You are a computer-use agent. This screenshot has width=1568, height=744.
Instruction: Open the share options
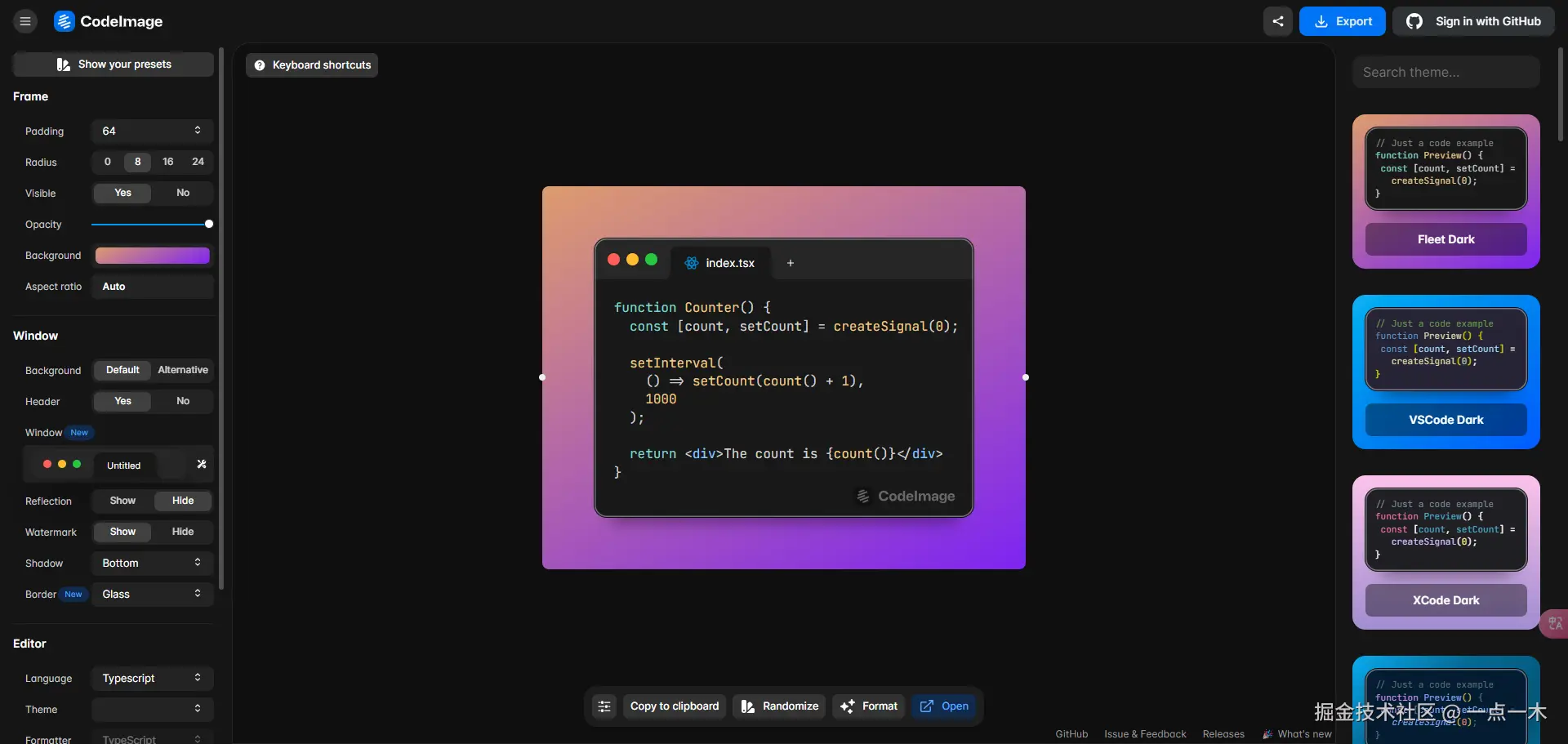(1277, 20)
